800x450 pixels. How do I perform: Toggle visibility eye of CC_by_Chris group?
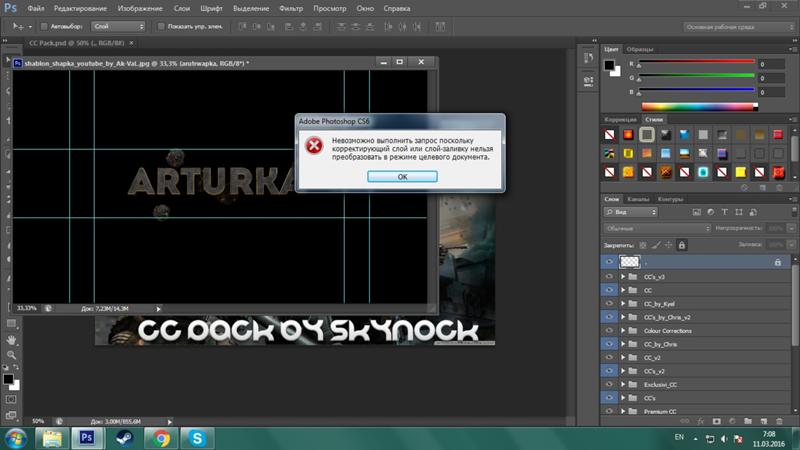pyautogui.click(x=609, y=344)
